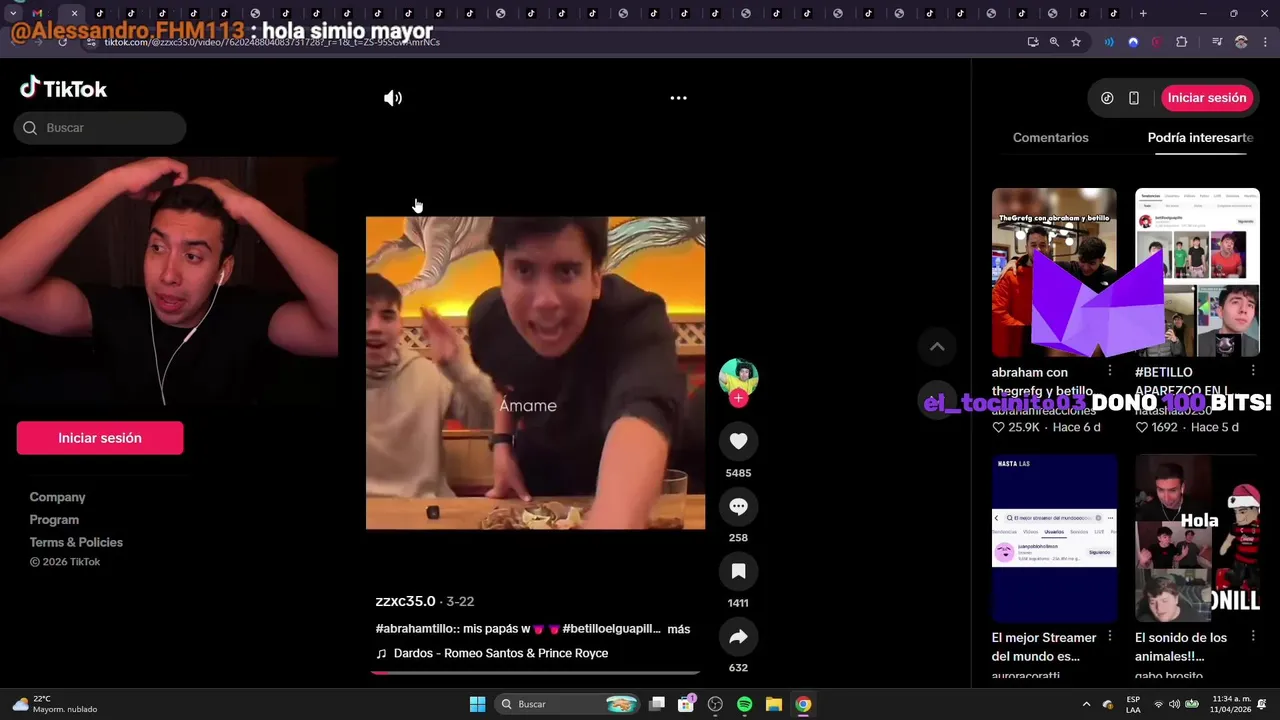Switch to the Gmail tab
Screen dimensions: 1280x720
(x=37, y=13)
